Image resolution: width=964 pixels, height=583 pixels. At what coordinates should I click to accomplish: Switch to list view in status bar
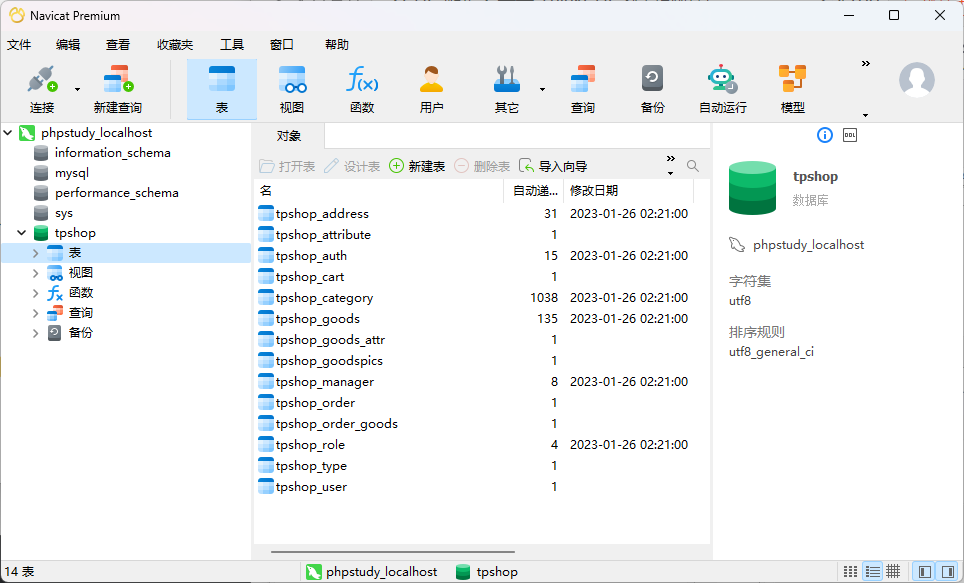850,571
